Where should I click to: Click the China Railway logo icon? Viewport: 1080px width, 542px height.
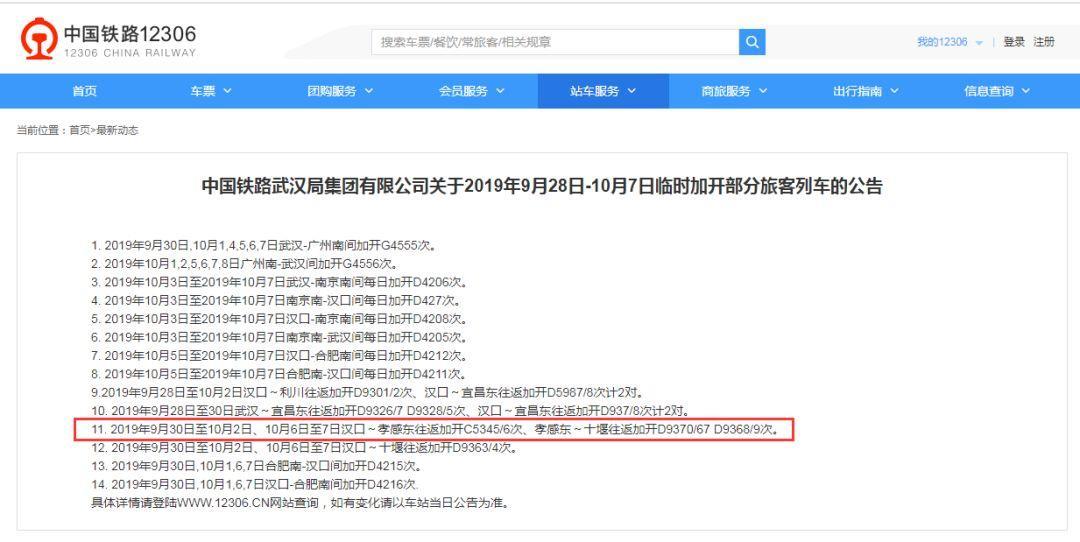pos(38,41)
